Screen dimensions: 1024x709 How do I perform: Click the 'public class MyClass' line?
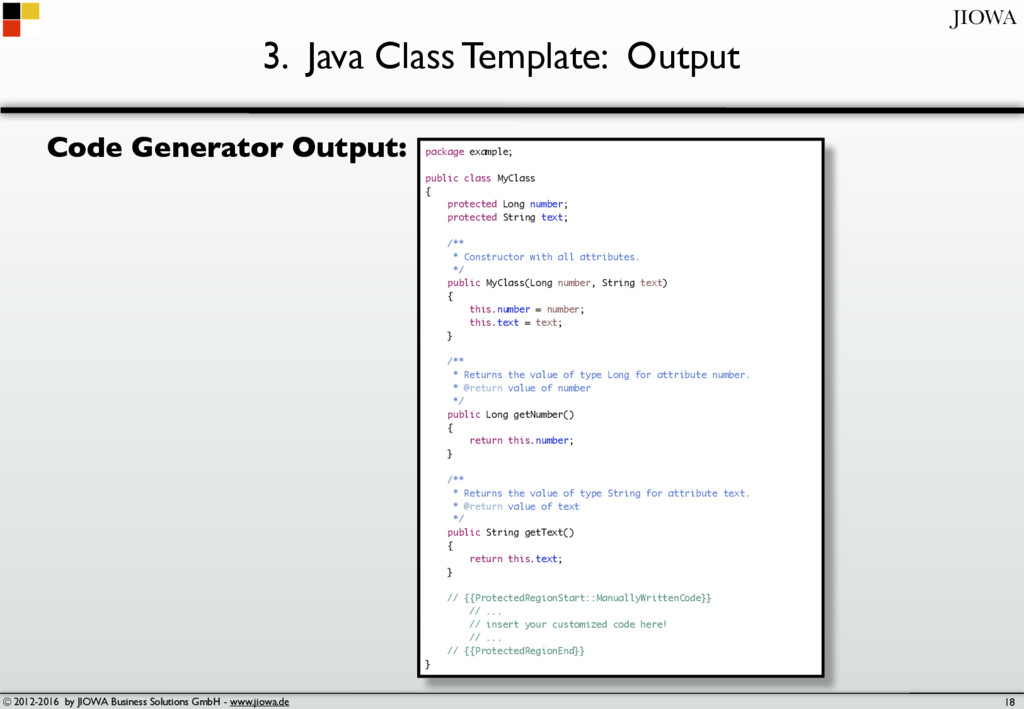tap(480, 178)
